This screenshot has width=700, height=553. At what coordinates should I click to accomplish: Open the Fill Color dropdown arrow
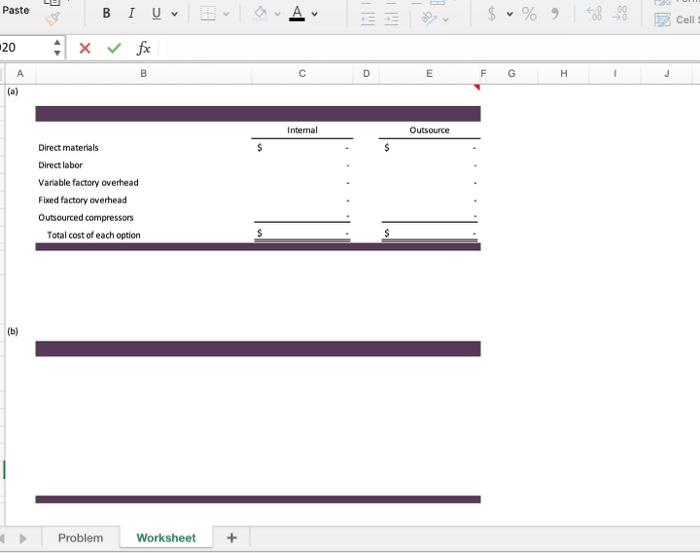(277, 14)
